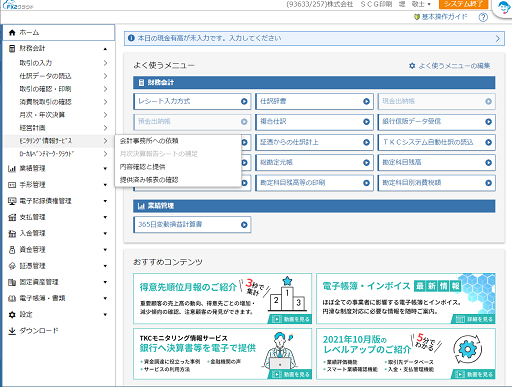Expand the 業績管理 section arrow
The image size is (512, 387).
[x=105, y=169]
